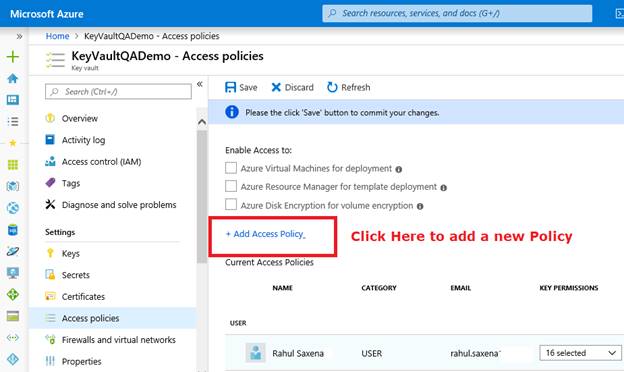The width and height of the screenshot is (624, 372).
Task: Open Azure Active Directory diamond icon
Action: coord(13,359)
